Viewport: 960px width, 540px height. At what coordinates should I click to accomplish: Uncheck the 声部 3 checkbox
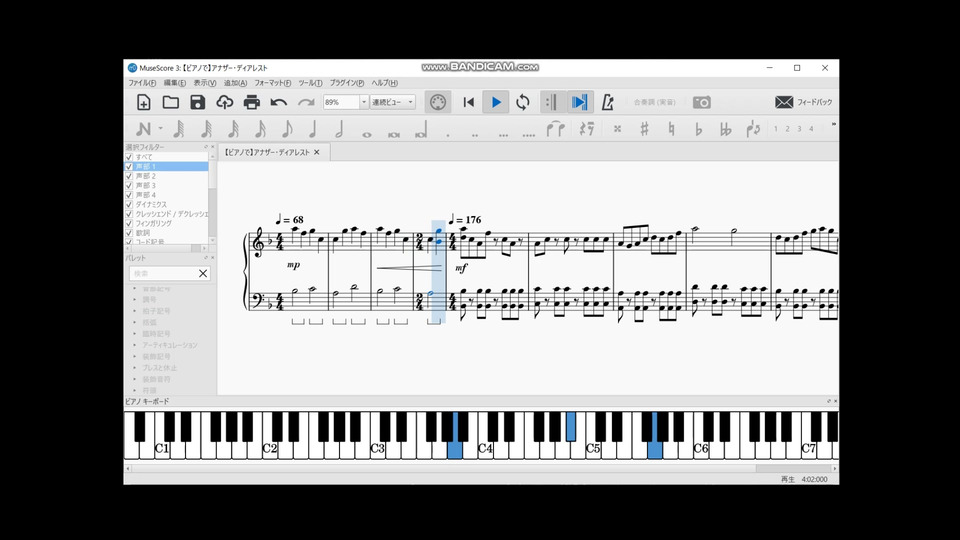tap(129, 186)
